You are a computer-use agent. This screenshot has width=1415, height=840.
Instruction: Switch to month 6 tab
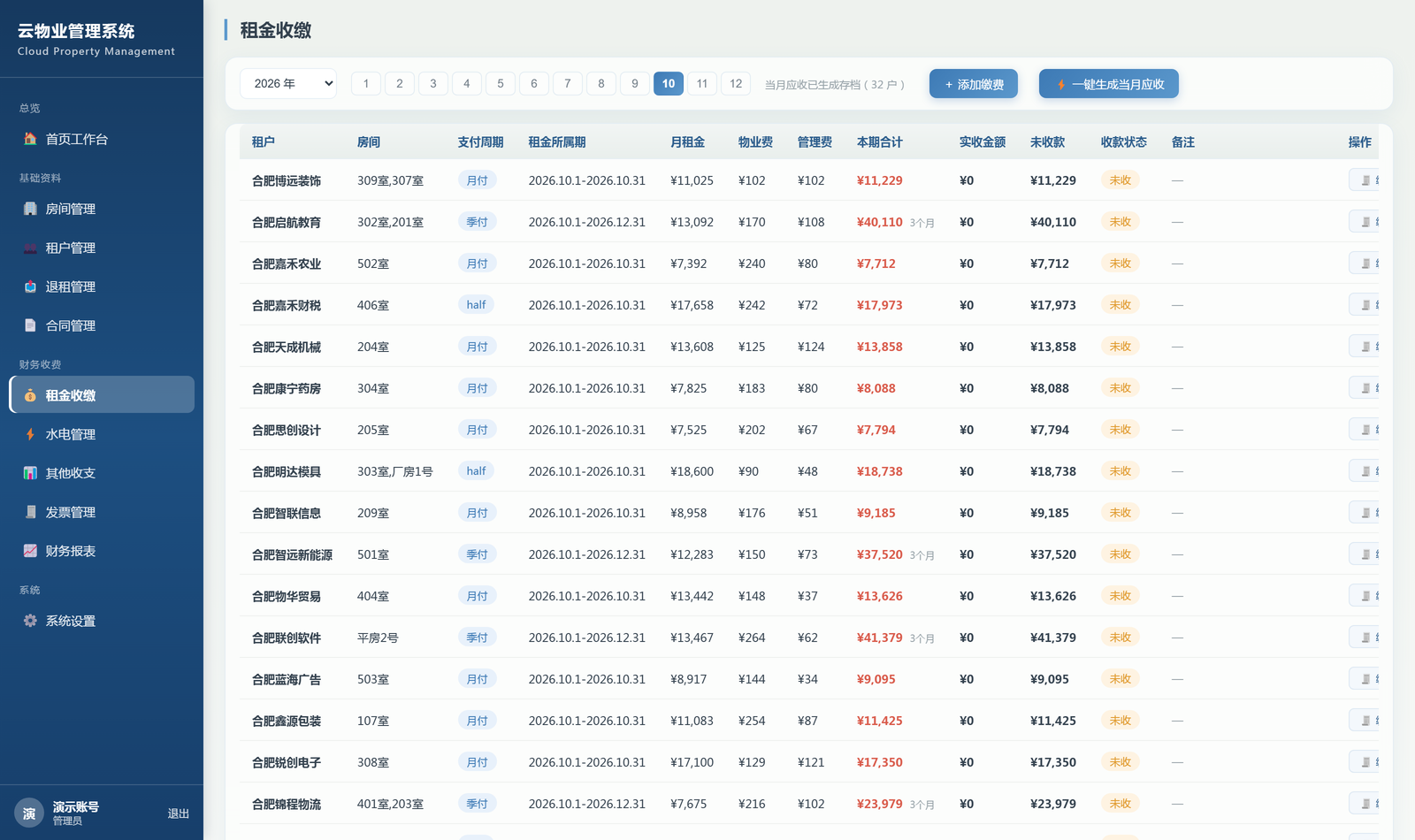[x=534, y=83]
